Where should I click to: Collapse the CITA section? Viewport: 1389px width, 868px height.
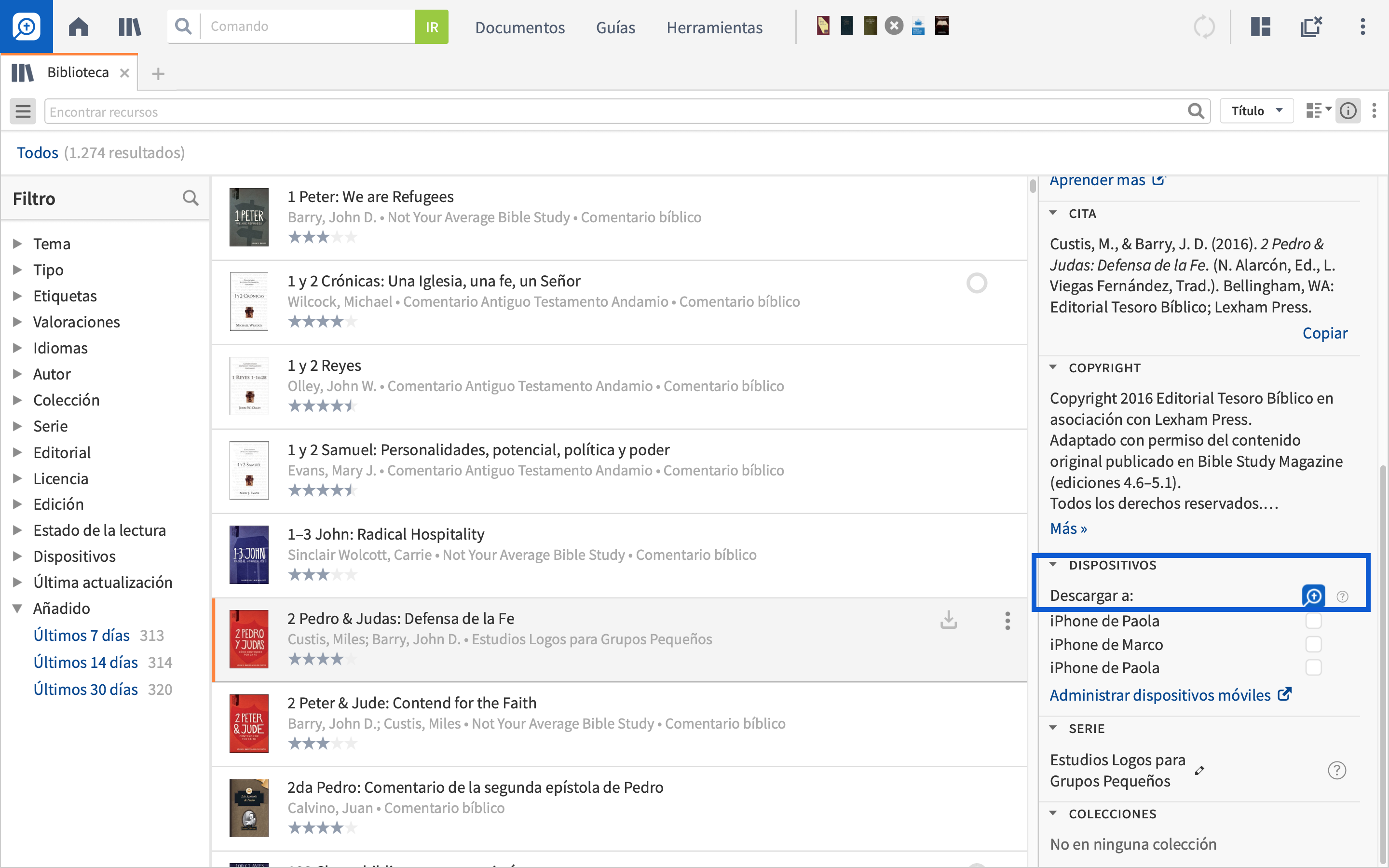(x=1053, y=213)
